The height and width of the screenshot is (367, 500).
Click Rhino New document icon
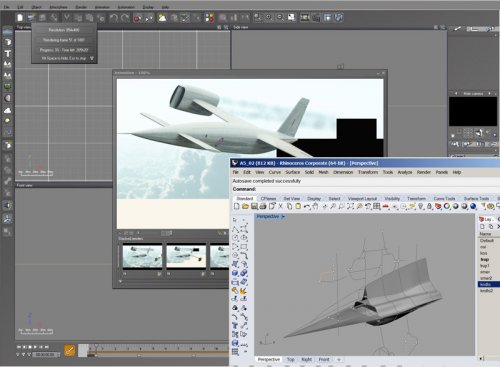(236, 206)
